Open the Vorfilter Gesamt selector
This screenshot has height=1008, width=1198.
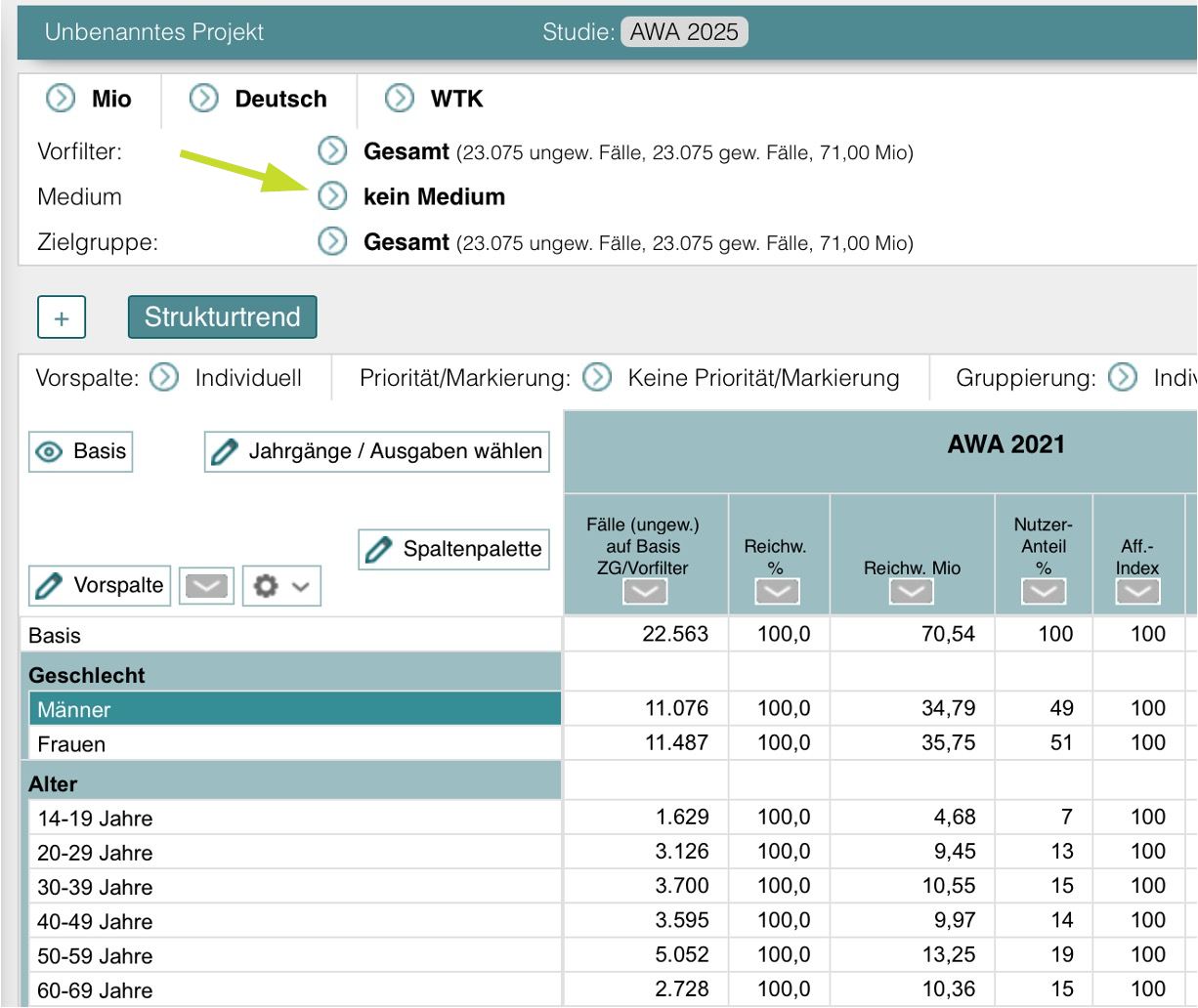pyautogui.click(x=334, y=152)
